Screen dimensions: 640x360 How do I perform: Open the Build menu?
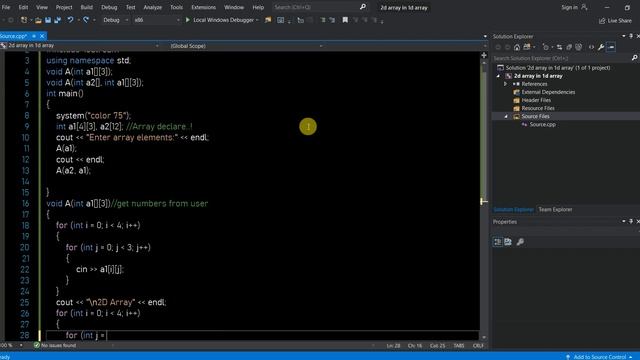87,7
